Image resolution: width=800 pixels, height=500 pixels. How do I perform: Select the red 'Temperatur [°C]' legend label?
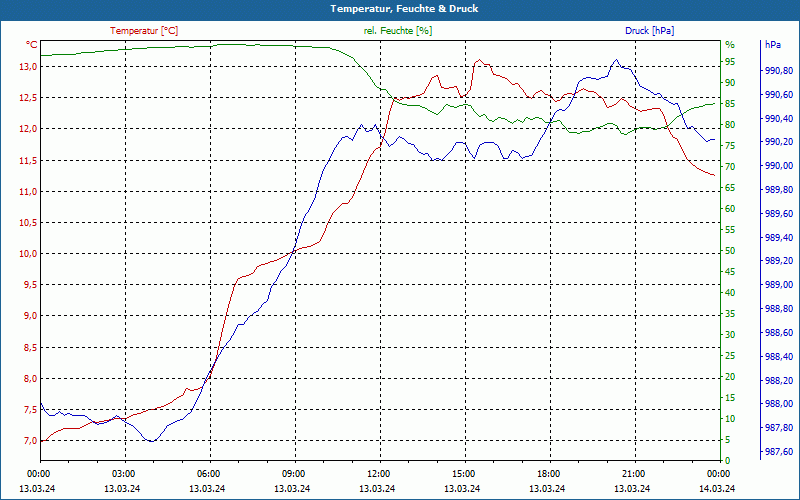pos(144,31)
